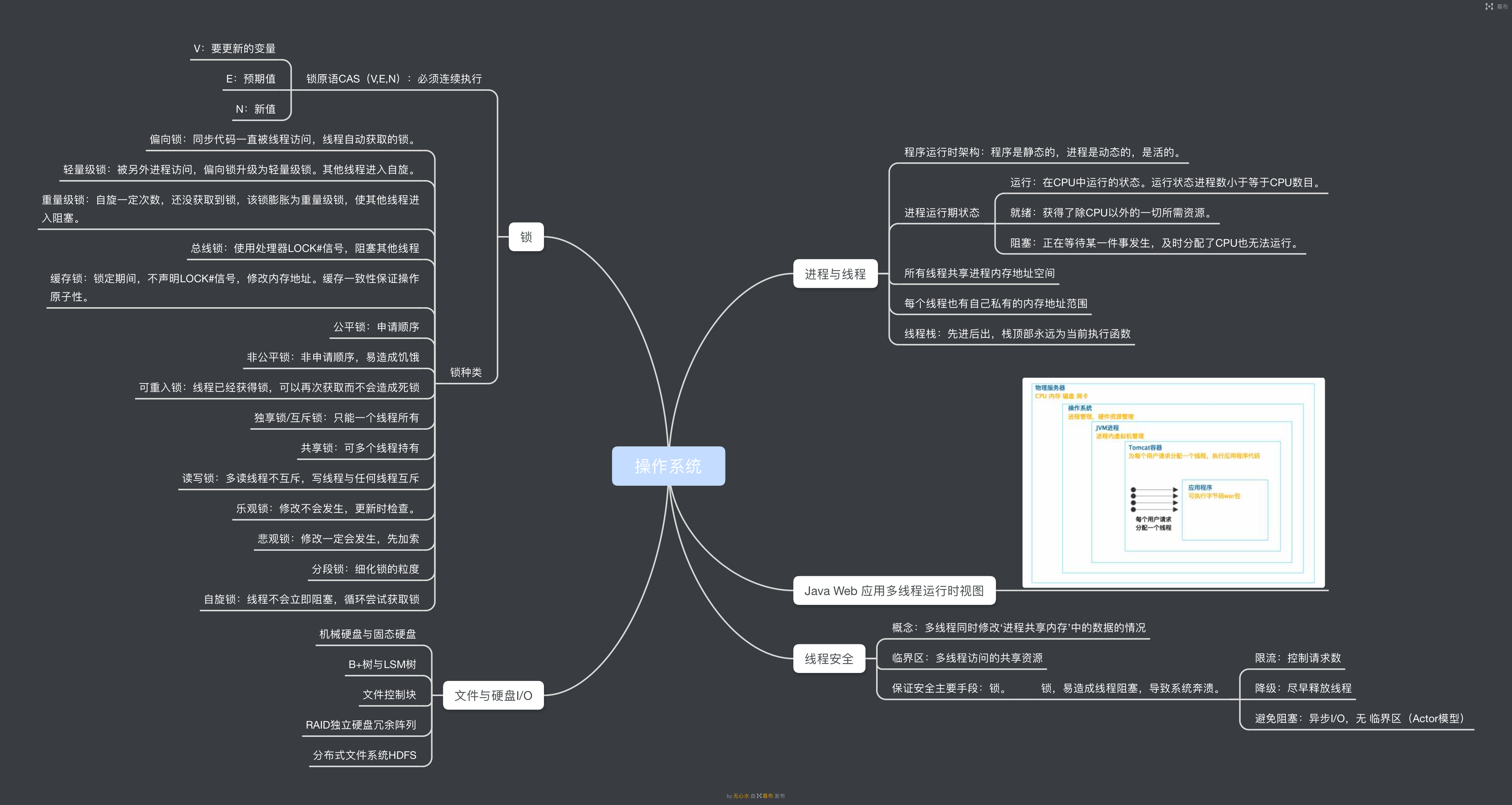Click the 悲观锁 node
The height and width of the screenshot is (805, 1512).
[338, 539]
